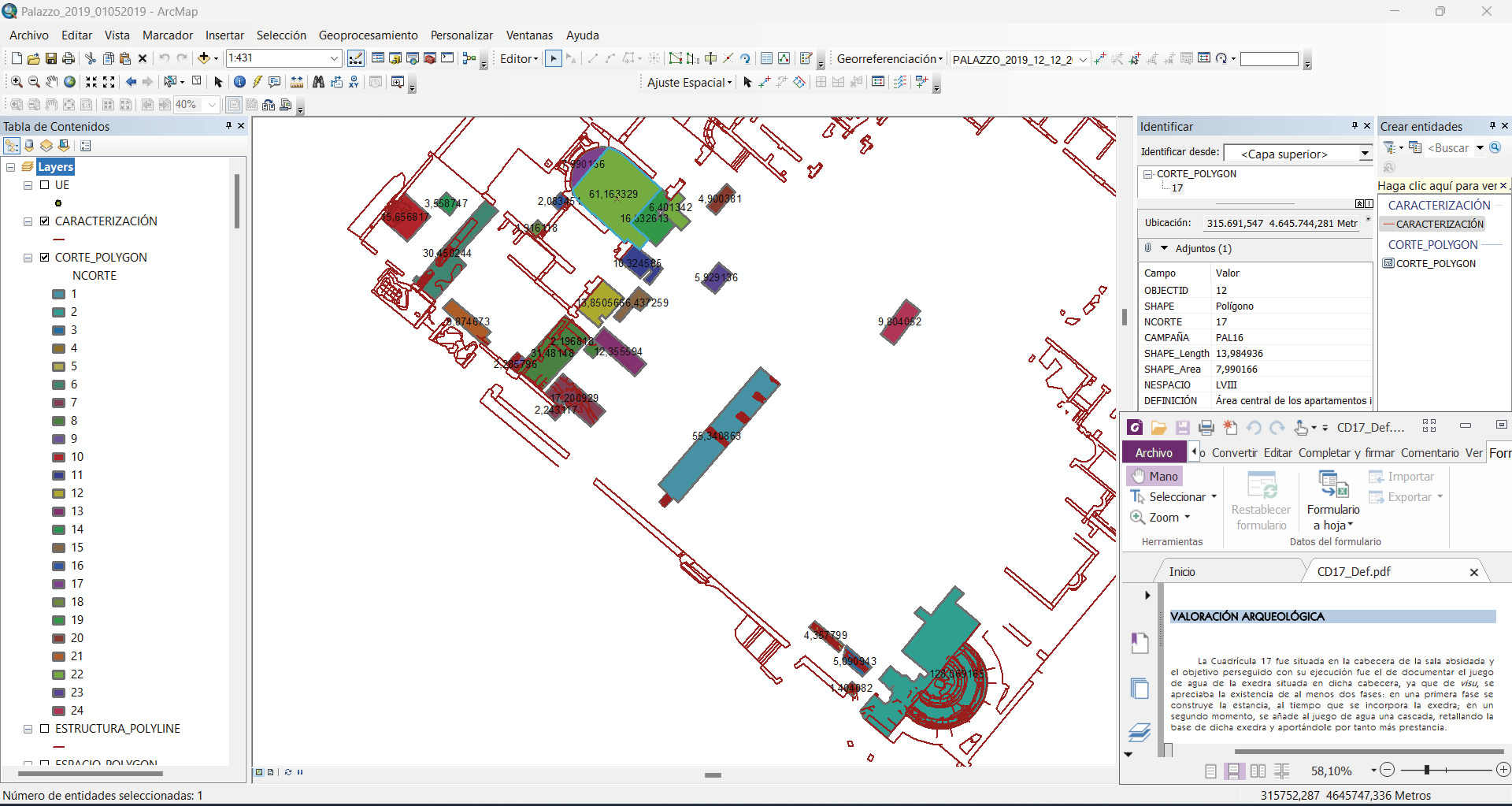Select the Measure ruler tool
Screen dimensions: 1512x806
tap(297, 82)
